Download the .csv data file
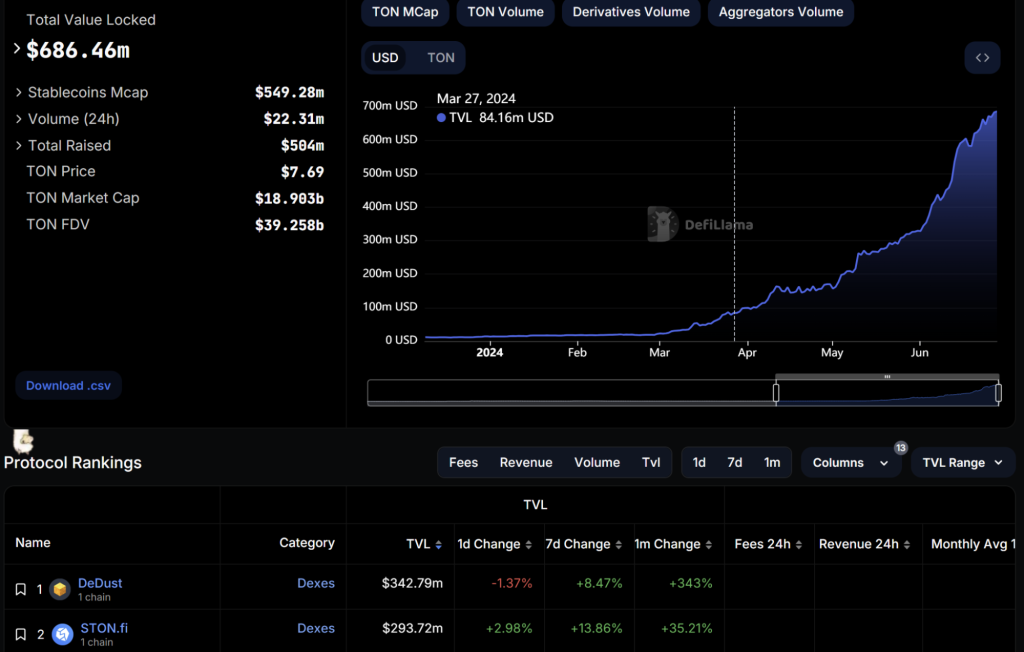The width and height of the screenshot is (1024, 652). [x=68, y=386]
